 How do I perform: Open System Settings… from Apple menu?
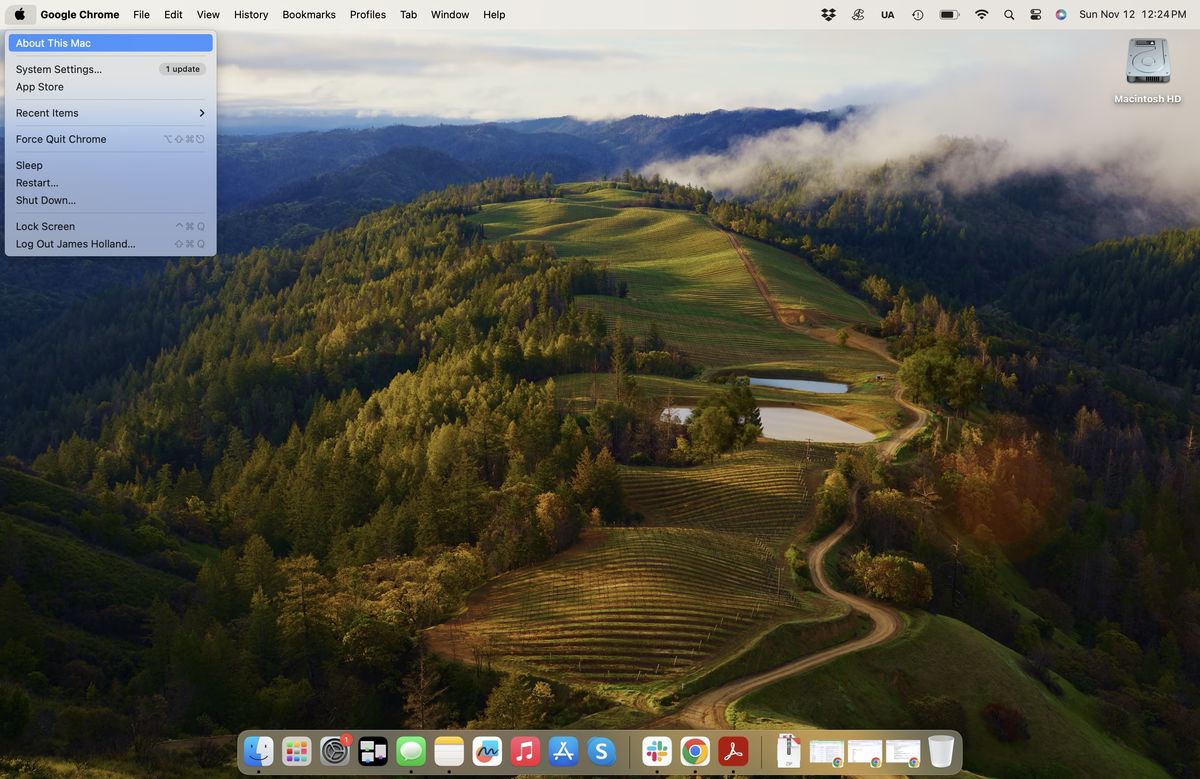click(x=110, y=69)
